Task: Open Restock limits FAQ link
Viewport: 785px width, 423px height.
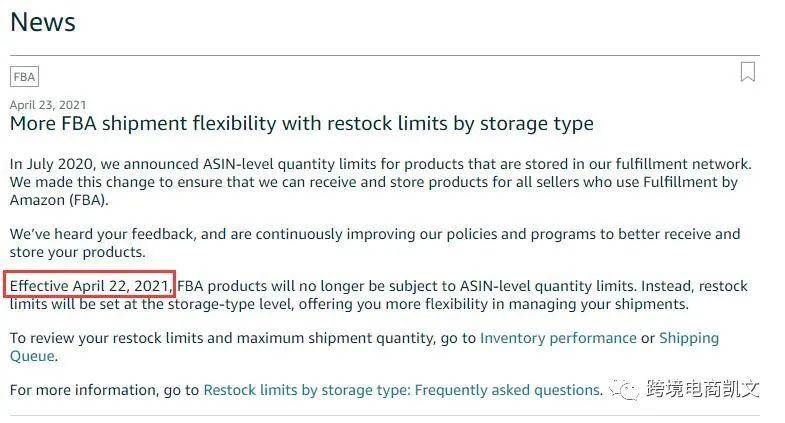Action: (402, 390)
